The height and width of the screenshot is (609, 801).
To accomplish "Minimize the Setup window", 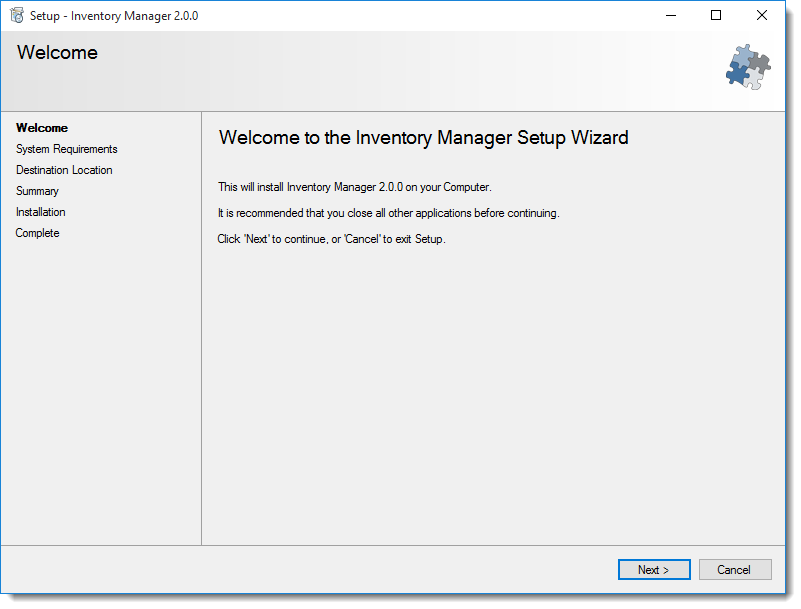I will pyautogui.click(x=671, y=15).
